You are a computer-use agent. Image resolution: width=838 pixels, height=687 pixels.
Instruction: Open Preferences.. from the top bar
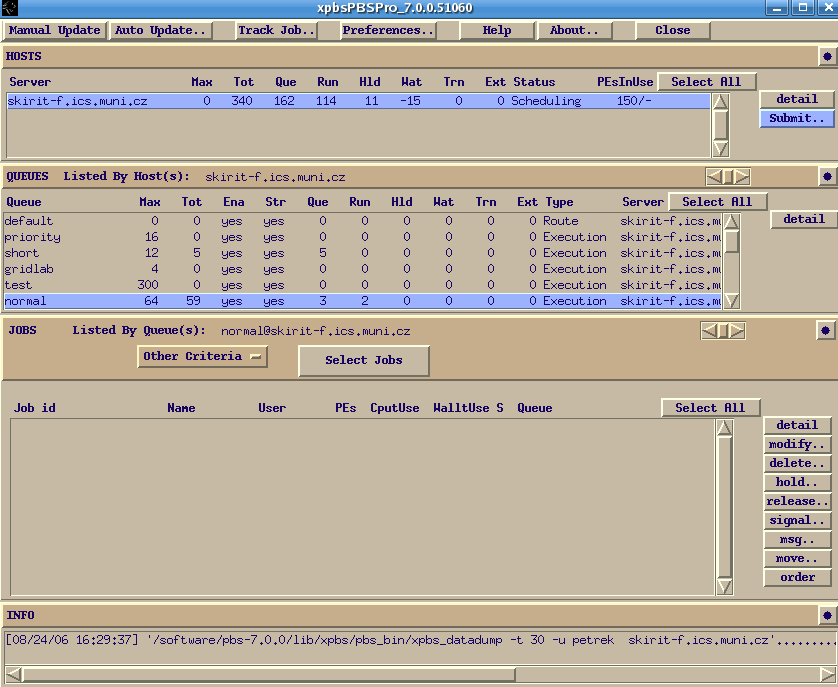tap(388, 30)
